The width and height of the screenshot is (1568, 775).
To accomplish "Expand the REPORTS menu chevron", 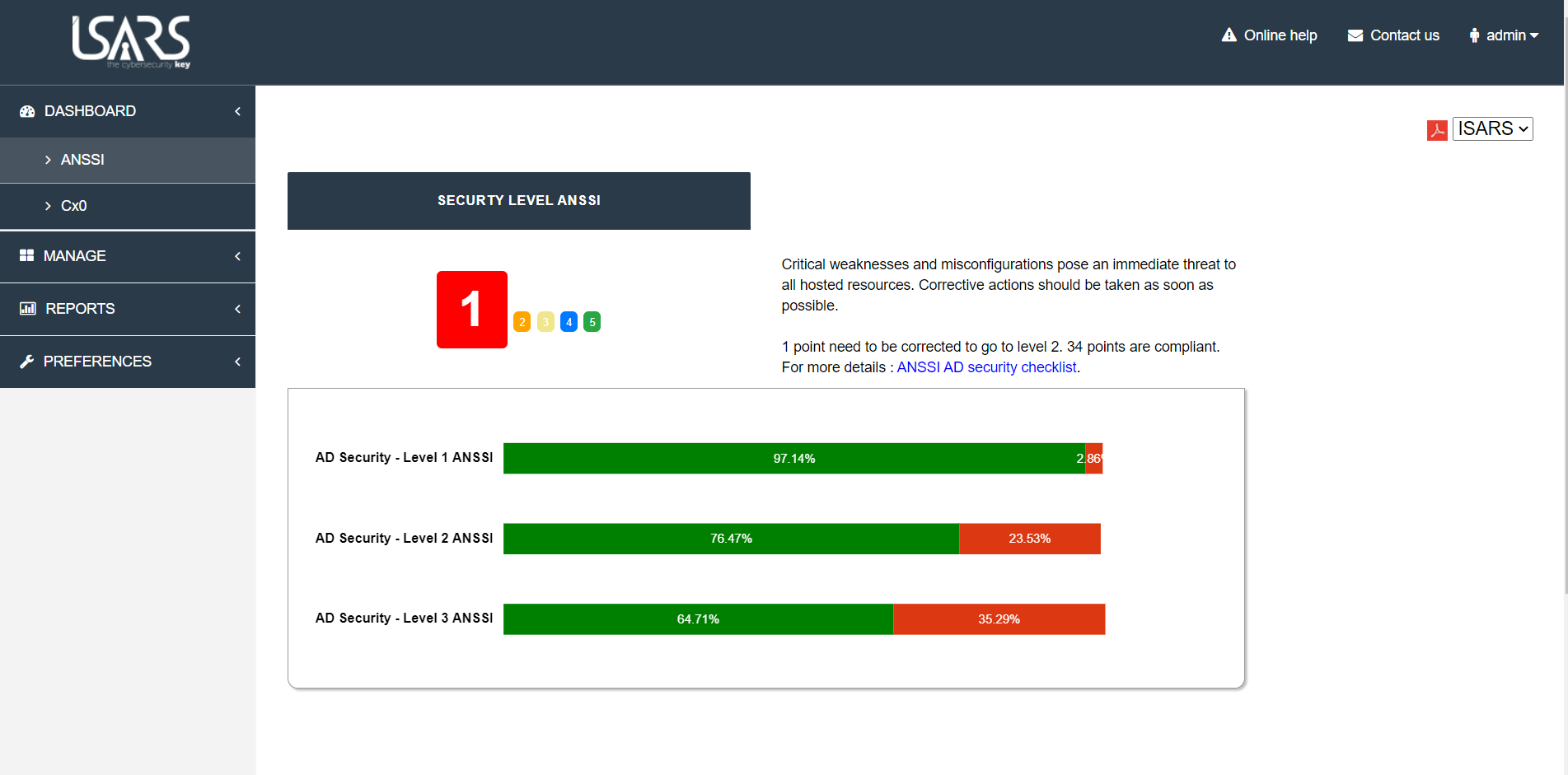I will tap(237, 309).
